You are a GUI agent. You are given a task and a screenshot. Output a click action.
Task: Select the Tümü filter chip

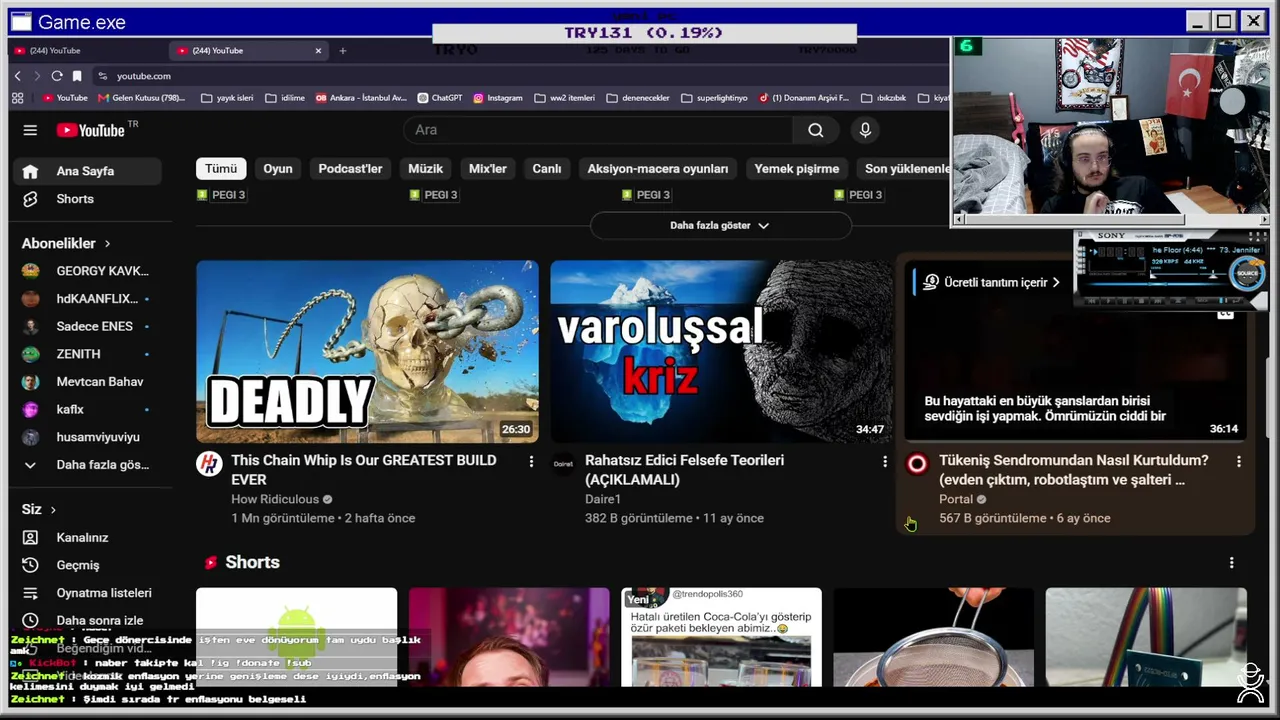point(221,169)
